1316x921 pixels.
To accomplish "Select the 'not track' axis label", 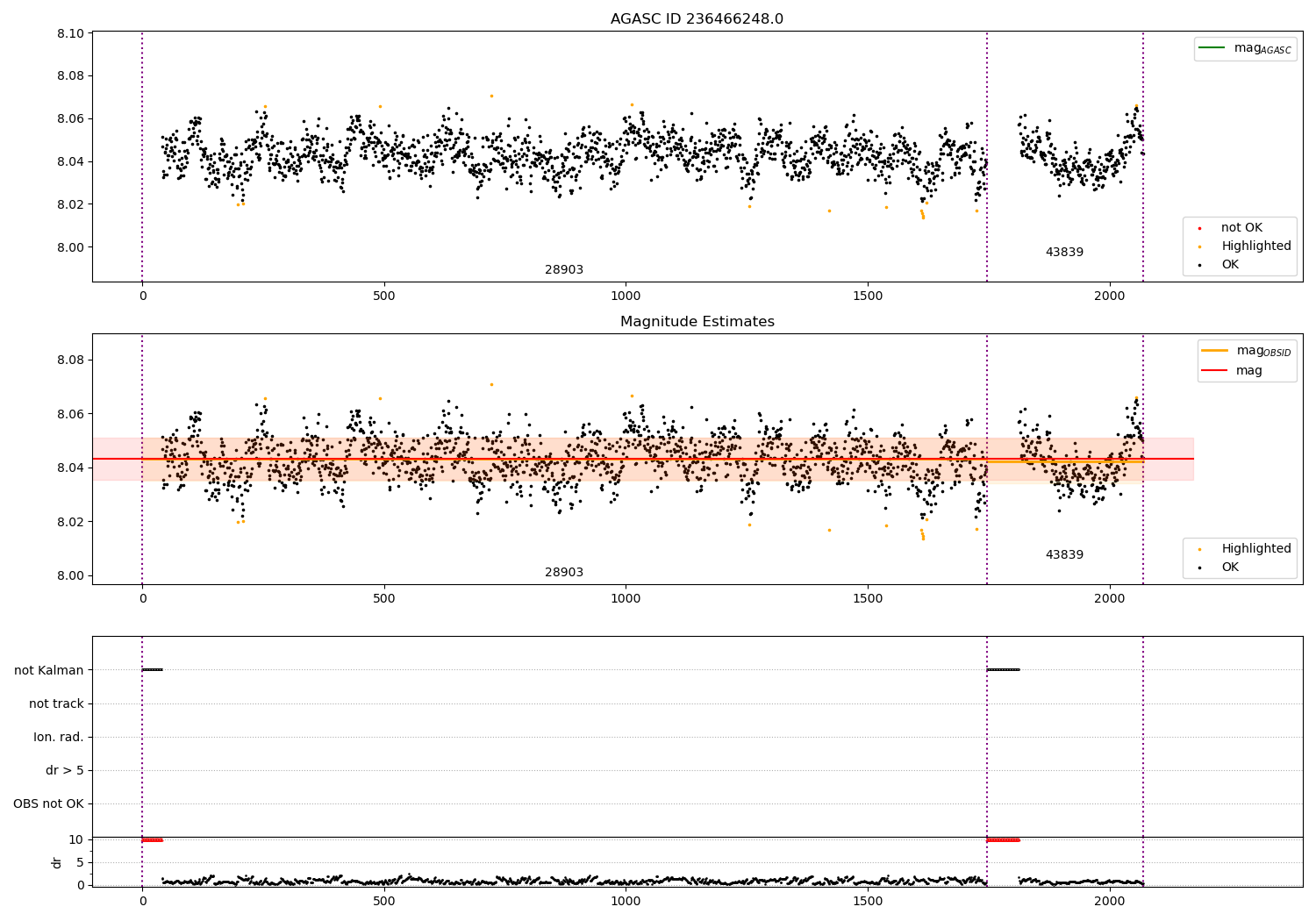I will point(56,704).
